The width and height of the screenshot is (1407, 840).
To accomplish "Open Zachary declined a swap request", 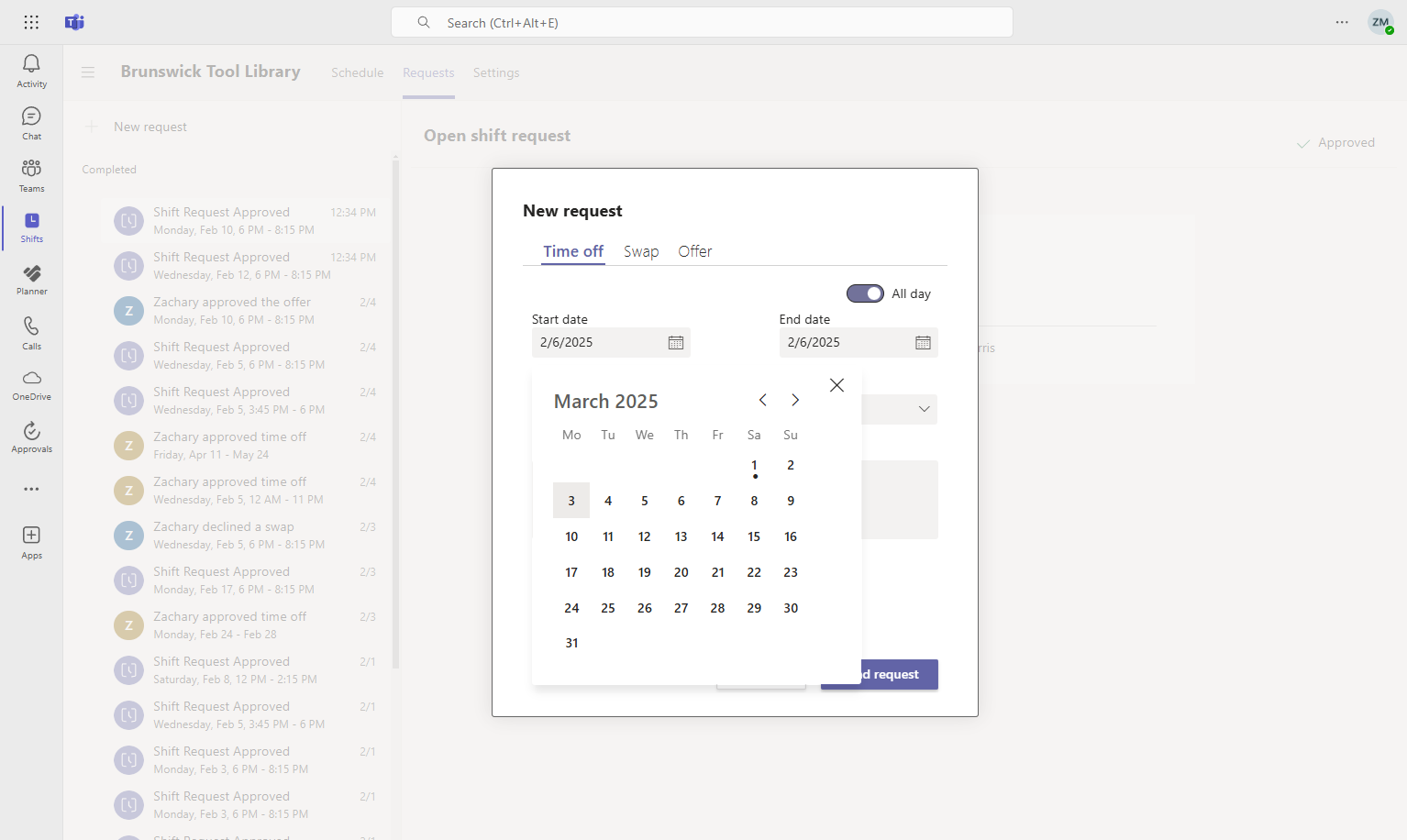I will click(246, 536).
